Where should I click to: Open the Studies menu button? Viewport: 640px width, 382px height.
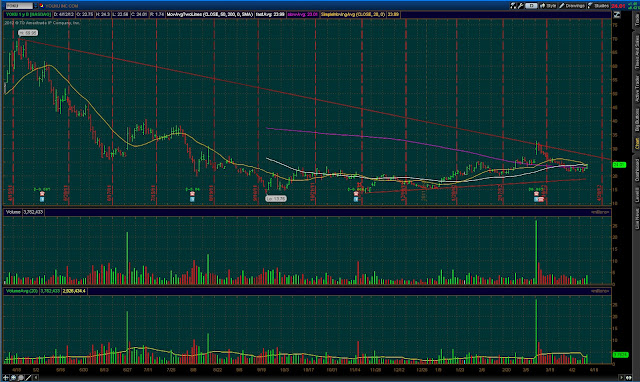(598, 6)
